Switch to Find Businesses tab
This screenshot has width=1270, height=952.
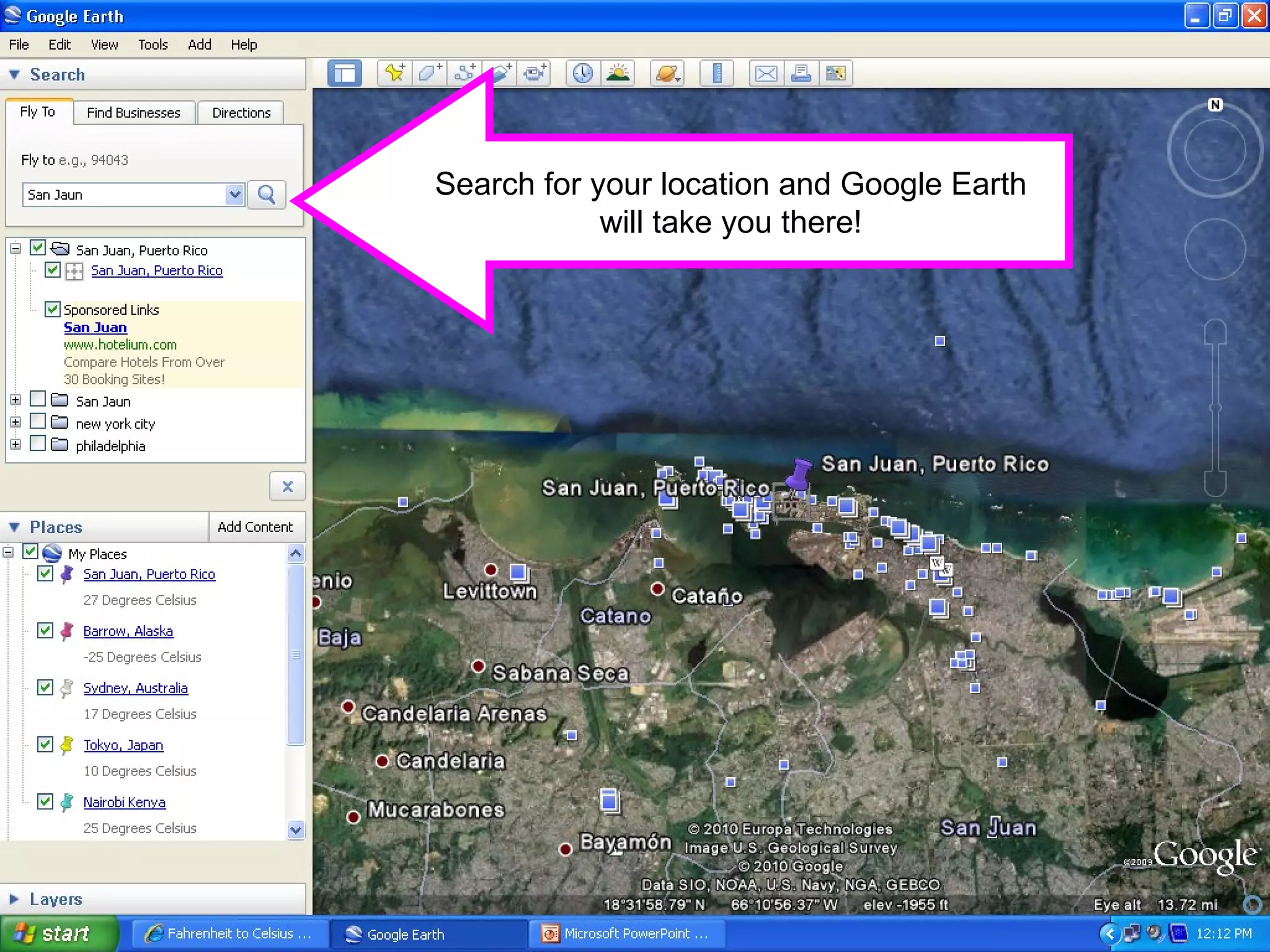(x=134, y=113)
